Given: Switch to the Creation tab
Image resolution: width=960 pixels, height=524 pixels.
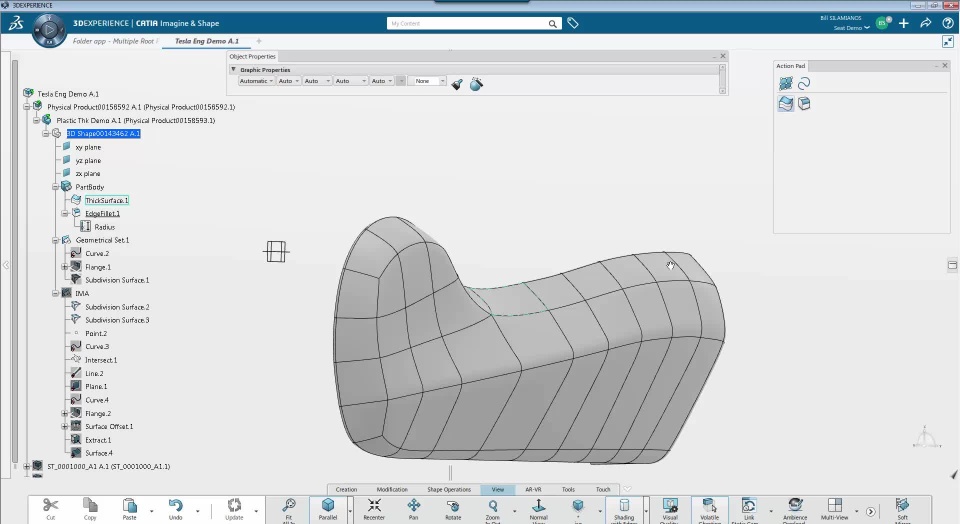Looking at the screenshot, I should tap(346, 489).
